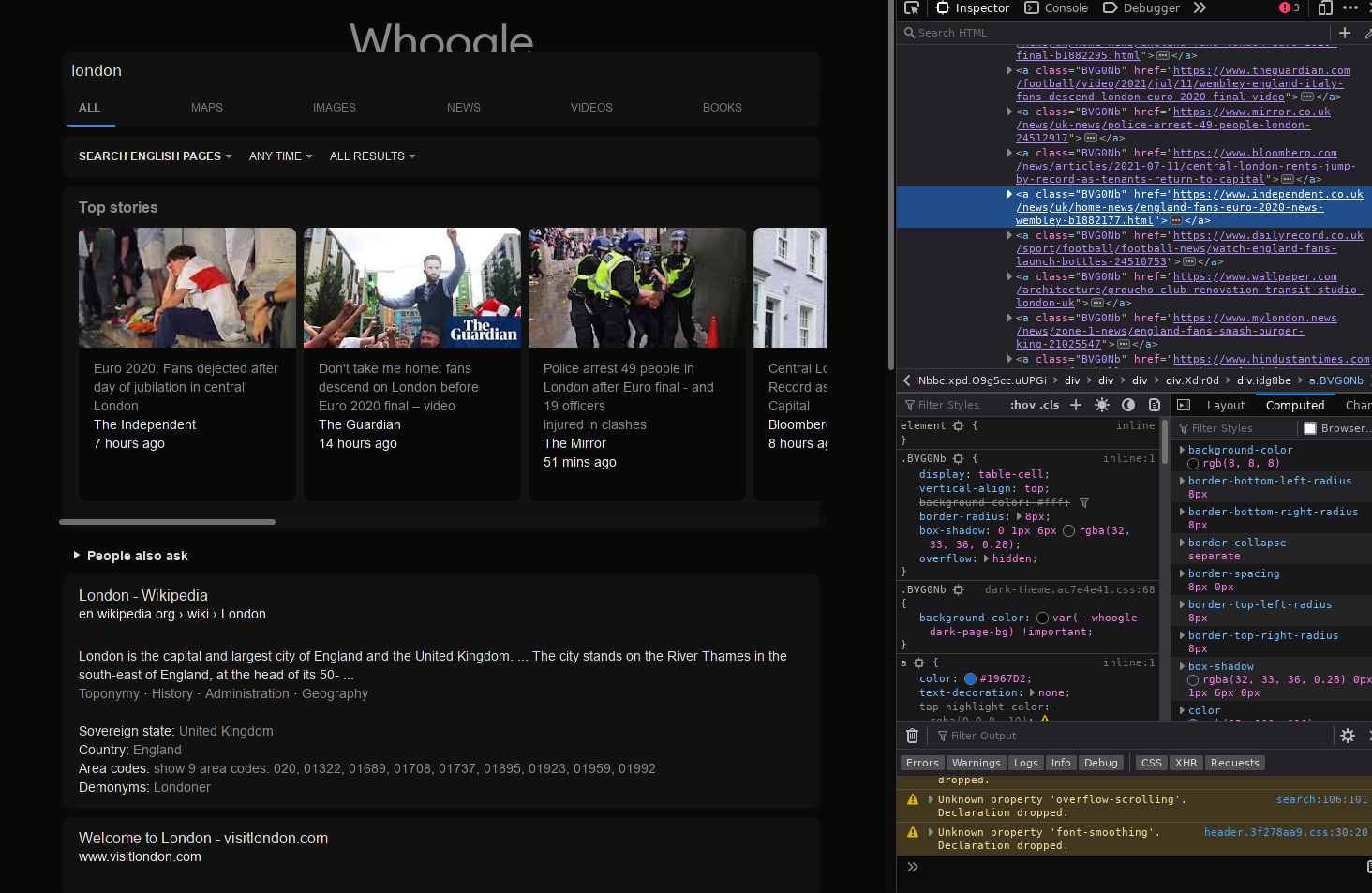1372x893 pixels.
Task: Activate the element picker tool
Action: pyautogui.click(x=912, y=8)
